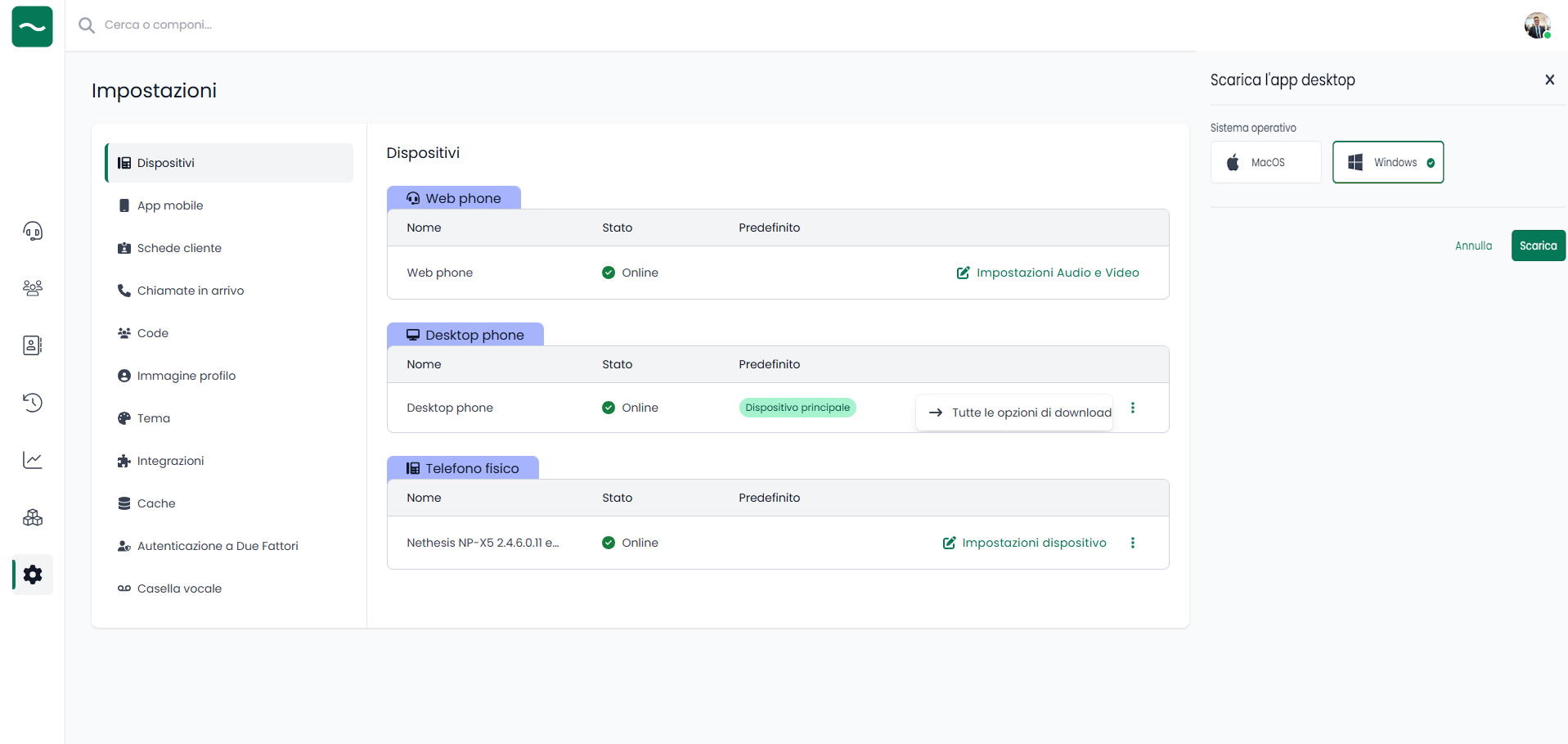
Task: Select MacOS as operating system
Action: pyautogui.click(x=1265, y=162)
